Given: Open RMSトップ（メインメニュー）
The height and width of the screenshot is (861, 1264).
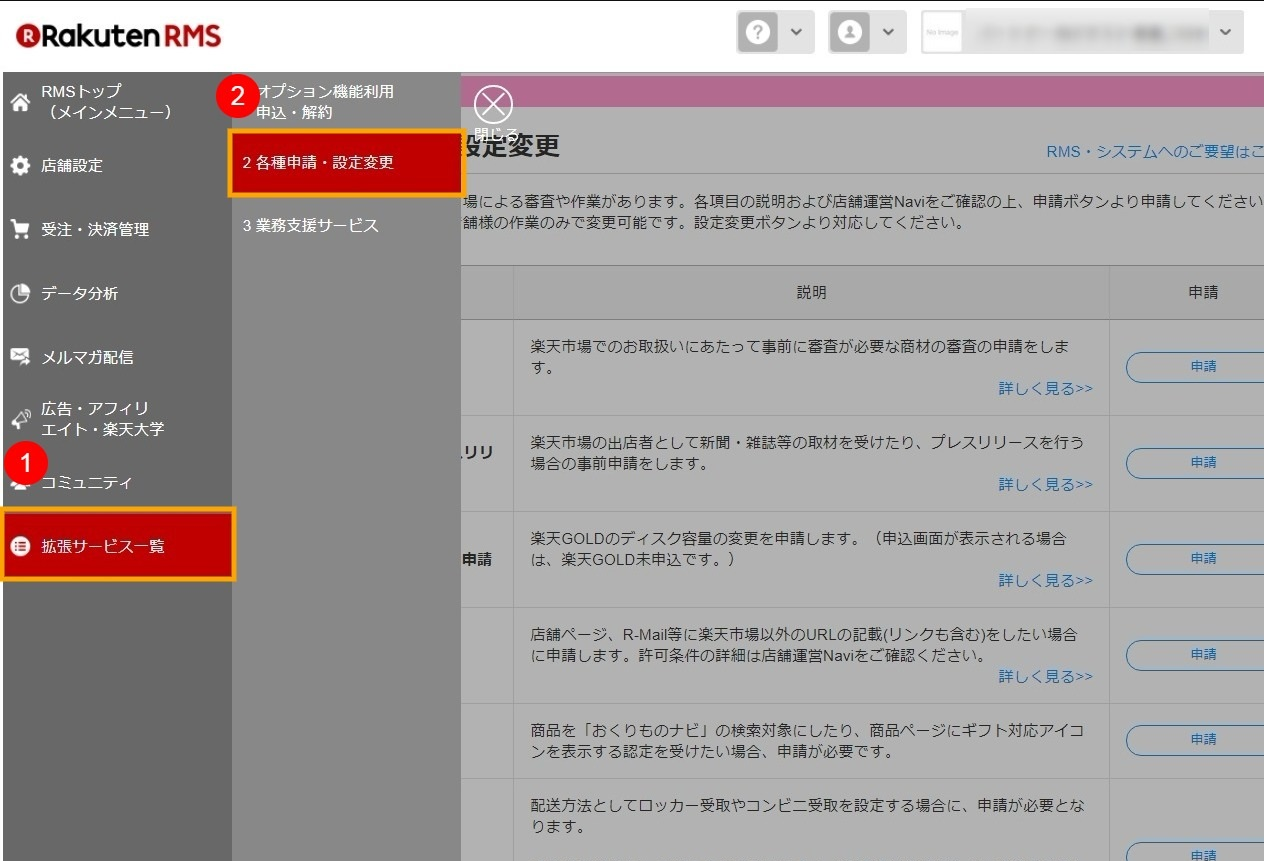Looking at the screenshot, I should (x=106, y=102).
